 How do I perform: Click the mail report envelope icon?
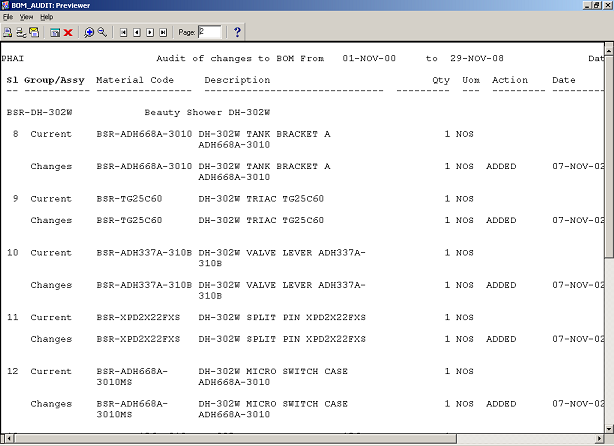coord(34,32)
